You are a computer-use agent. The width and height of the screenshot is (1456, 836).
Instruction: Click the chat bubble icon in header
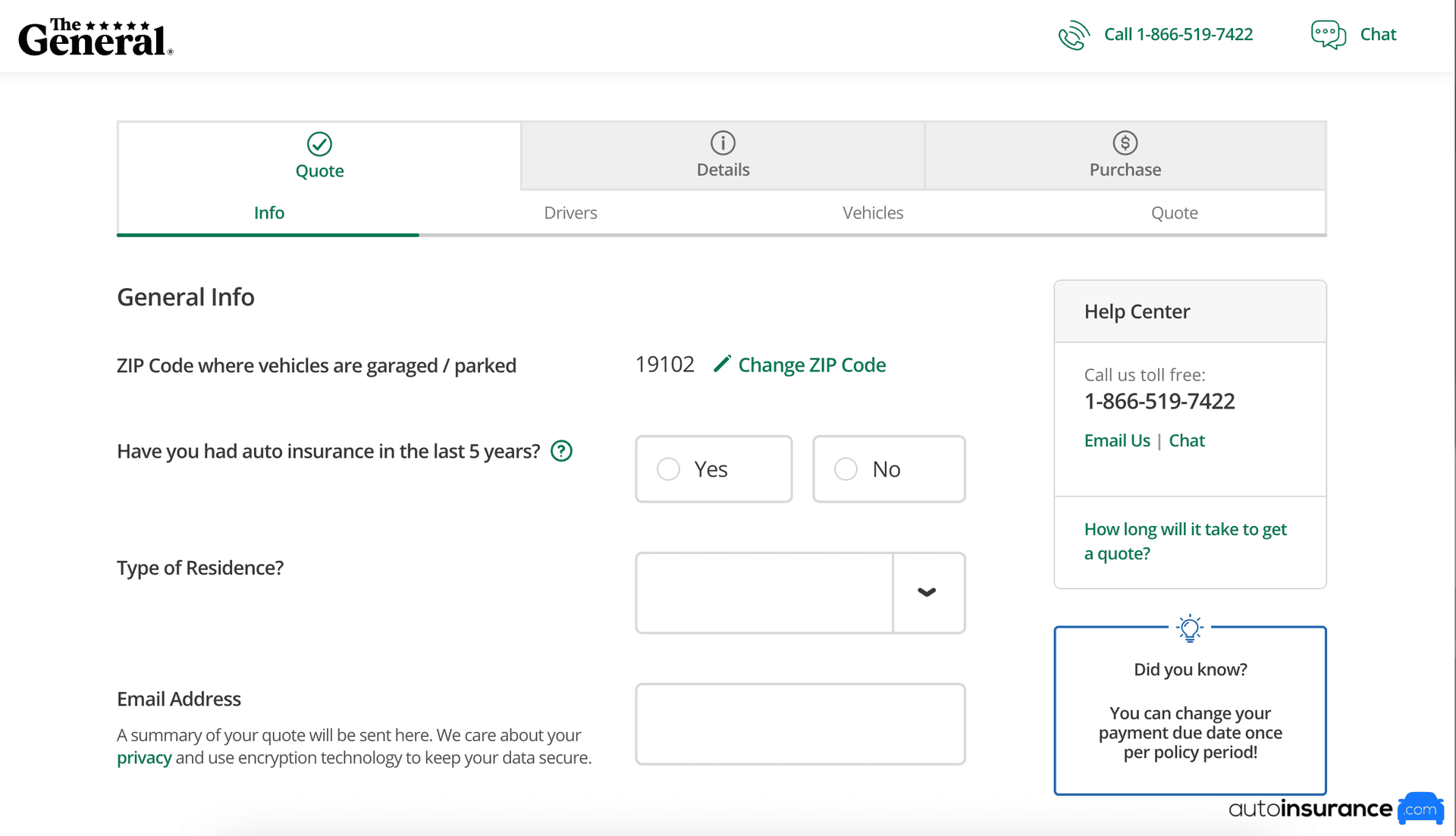click(x=1328, y=35)
